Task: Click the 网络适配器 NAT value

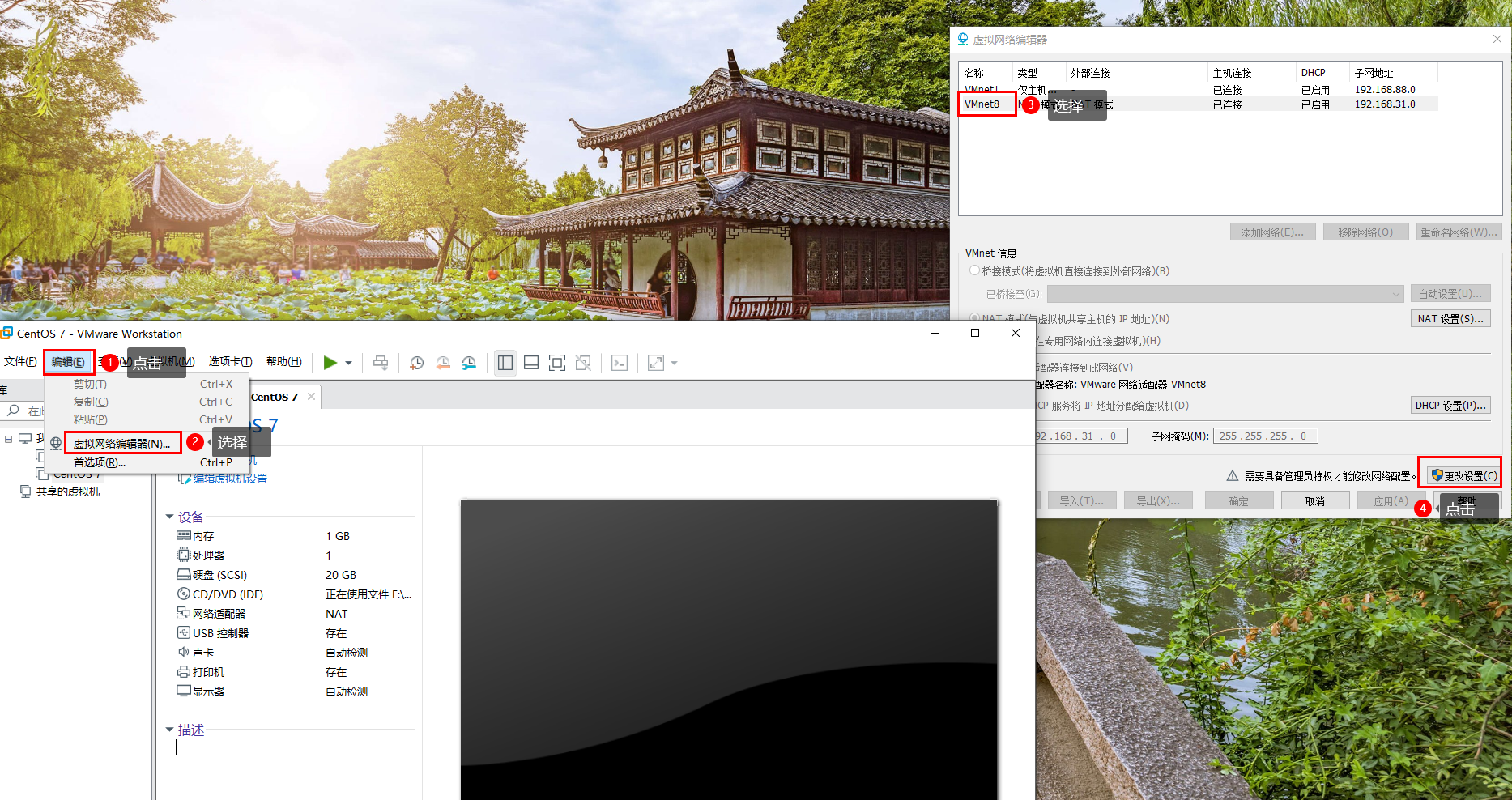Action: [x=337, y=614]
